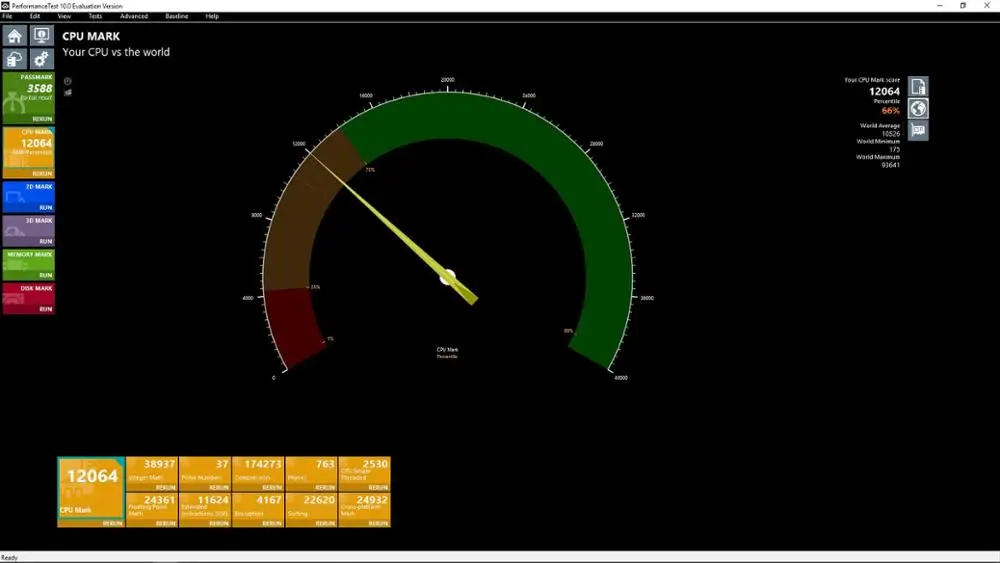The height and width of the screenshot is (563, 1000).
Task: Click the PerformanceTest application title icon
Action: (5, 5)
